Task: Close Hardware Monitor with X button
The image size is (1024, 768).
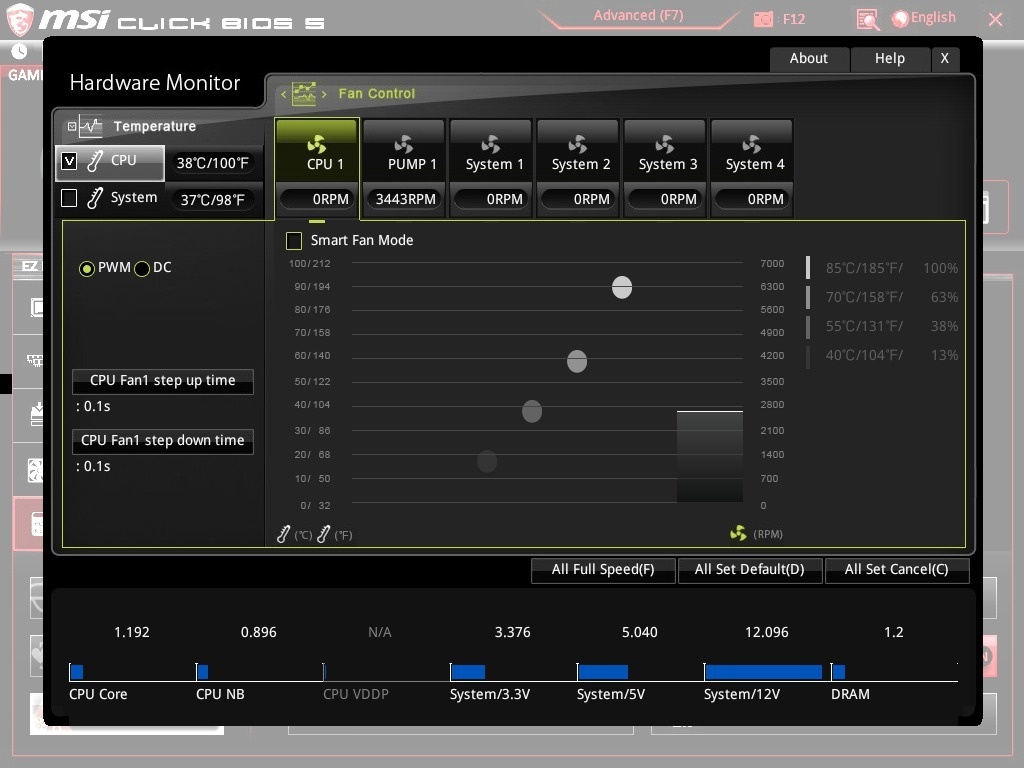Action: (945, 59)
